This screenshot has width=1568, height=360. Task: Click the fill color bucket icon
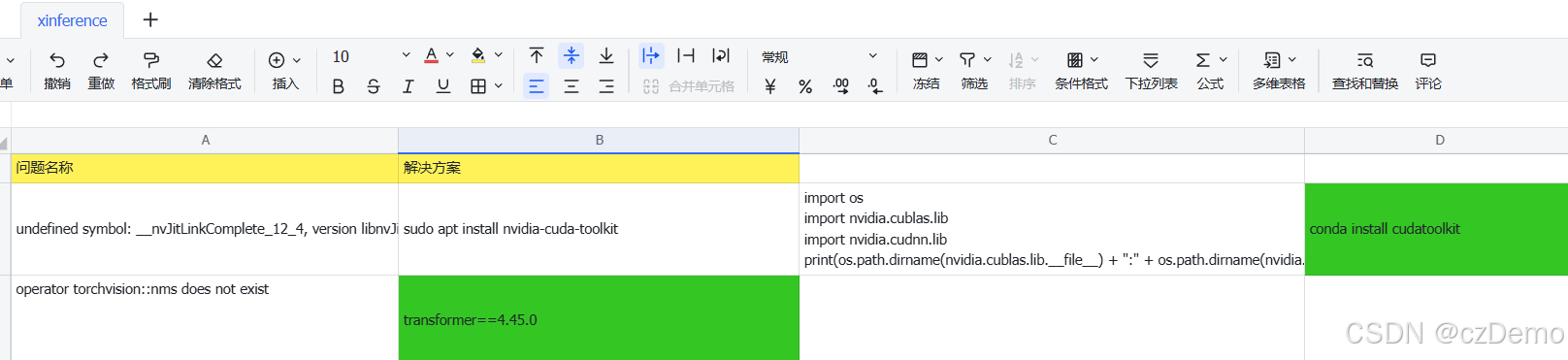(478, 55)
